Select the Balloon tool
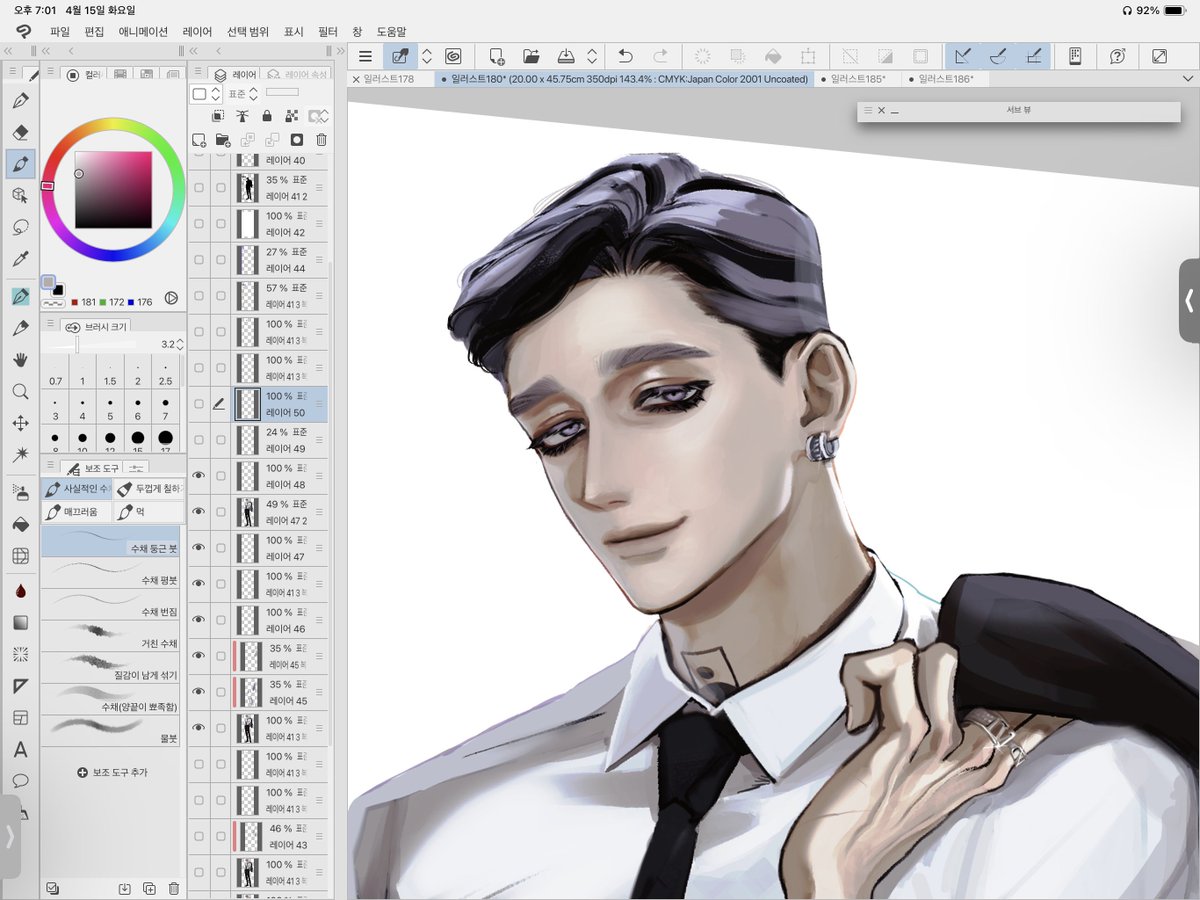Viewport: 1200px width, 900px height. (x=20, y=781)
